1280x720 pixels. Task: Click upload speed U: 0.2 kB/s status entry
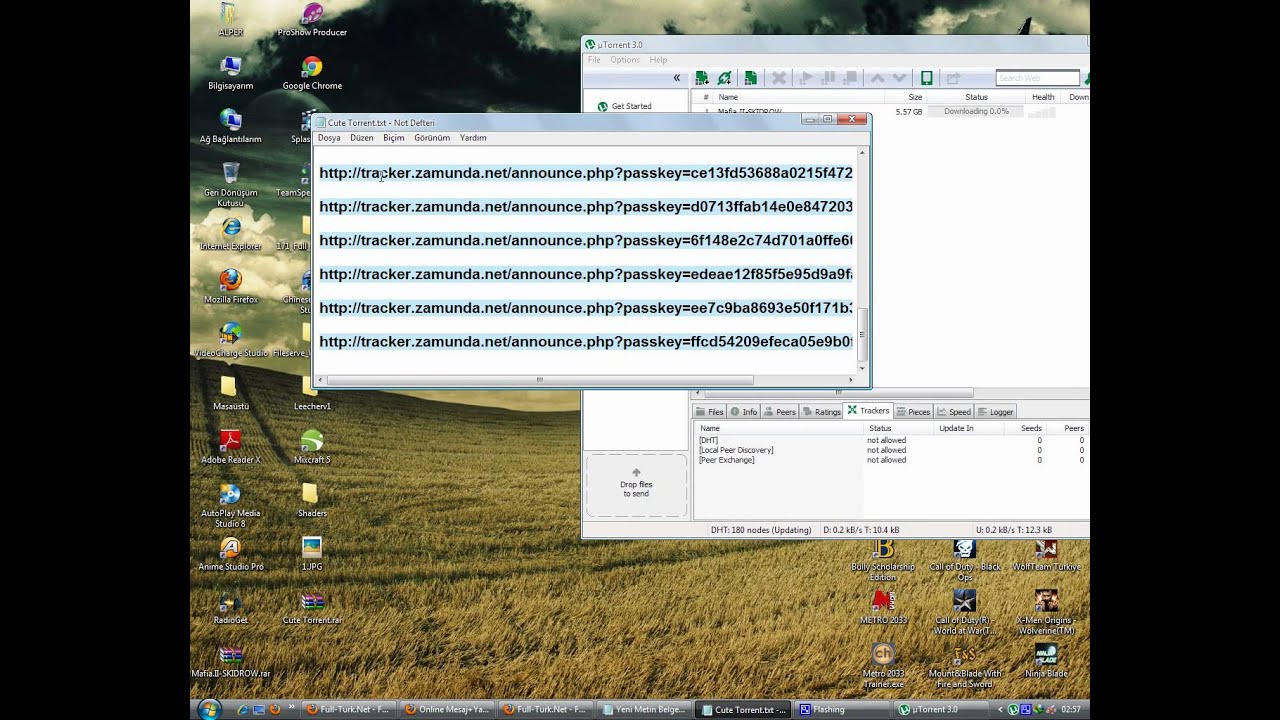pos(1013,530)
